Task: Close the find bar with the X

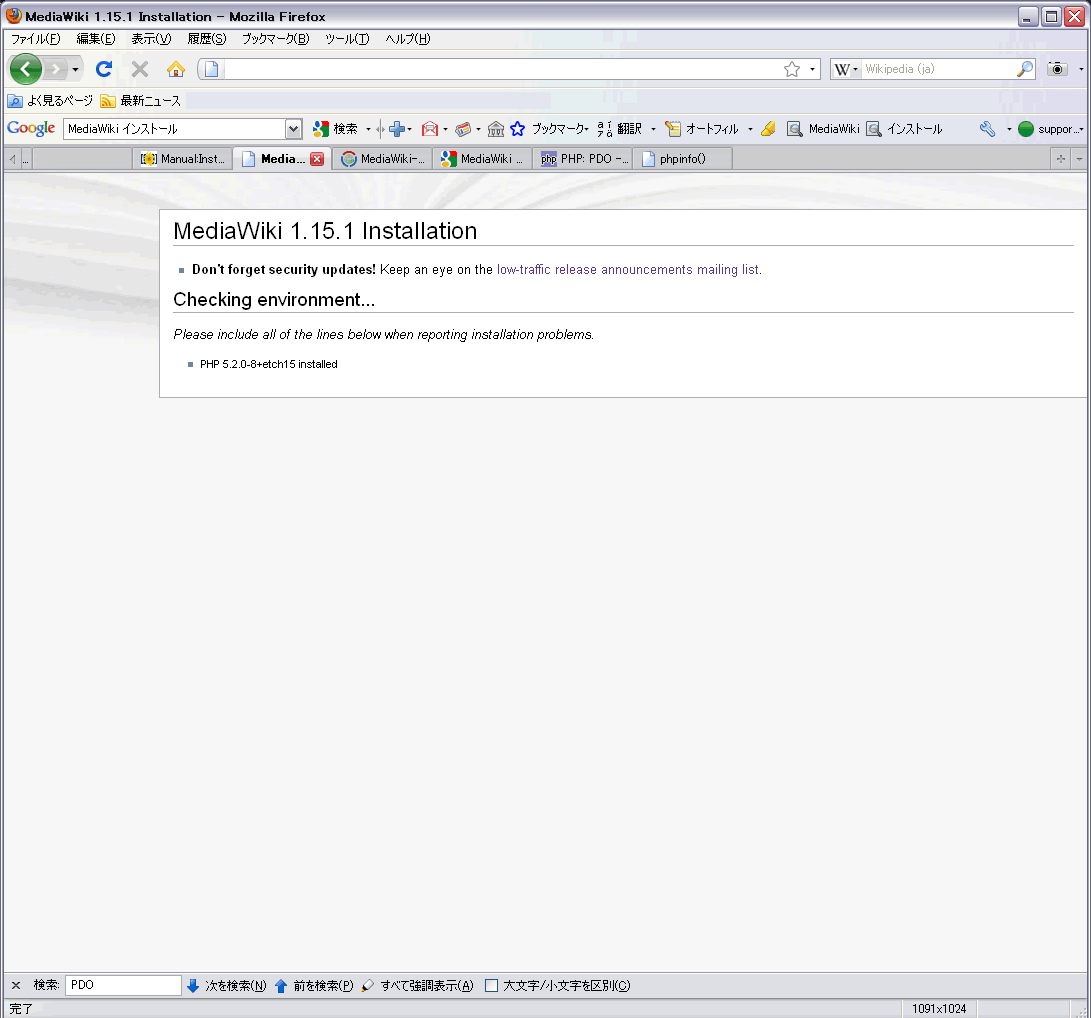Action: pyautogui.click(x=16, y=985)
